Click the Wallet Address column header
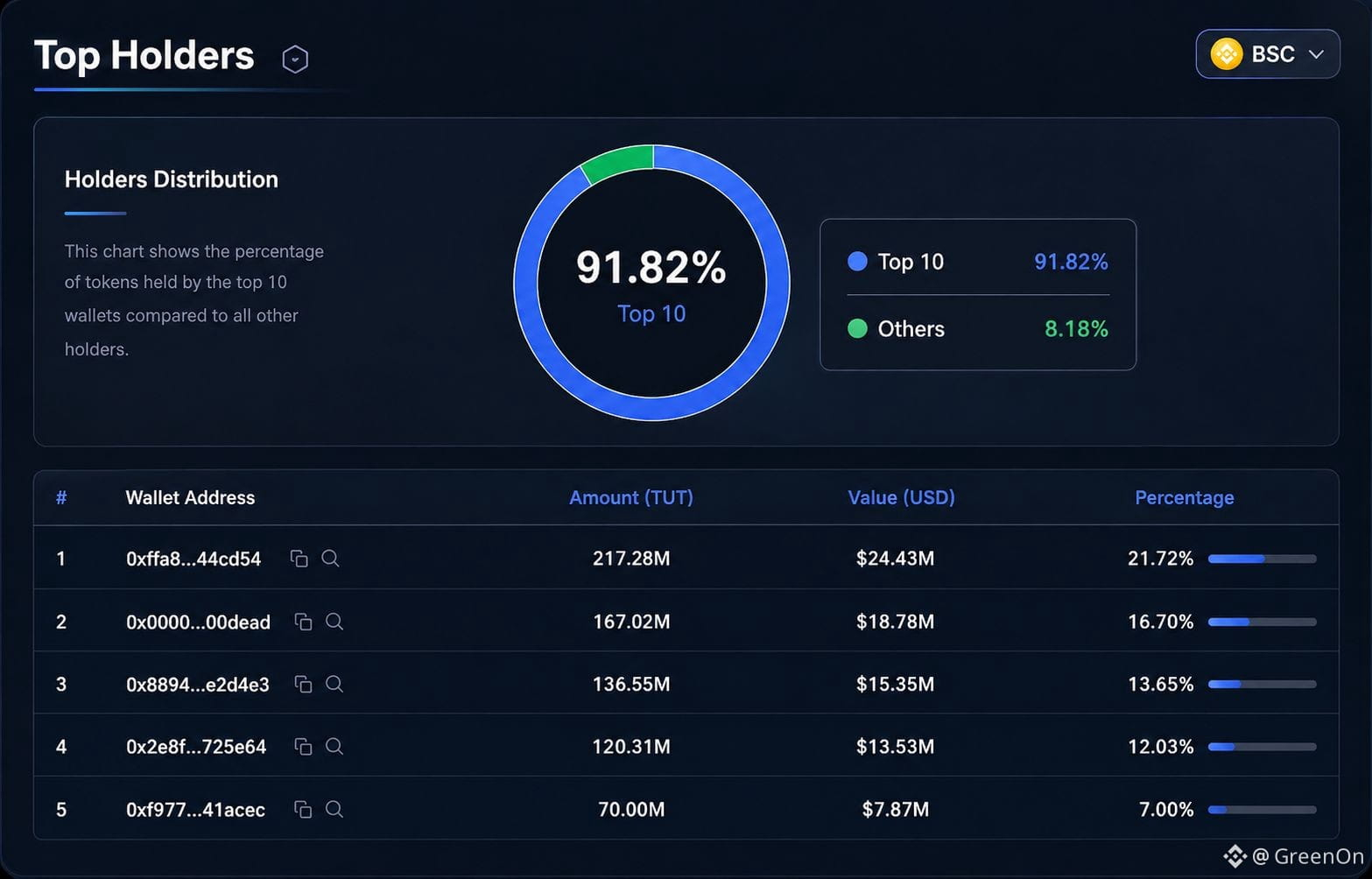Screen dimensions: 1372x879 coord(190,497)
